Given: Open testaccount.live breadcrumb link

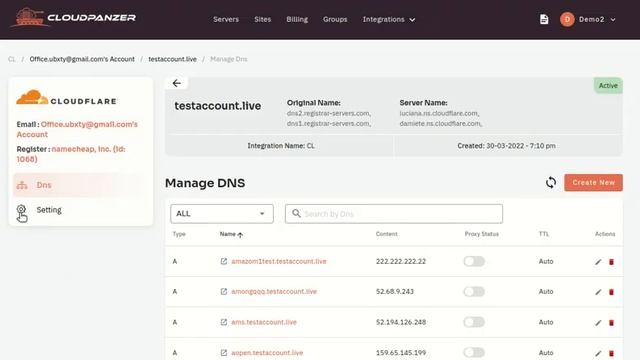Looking at the screenshot, I should [x=173, y=59].
